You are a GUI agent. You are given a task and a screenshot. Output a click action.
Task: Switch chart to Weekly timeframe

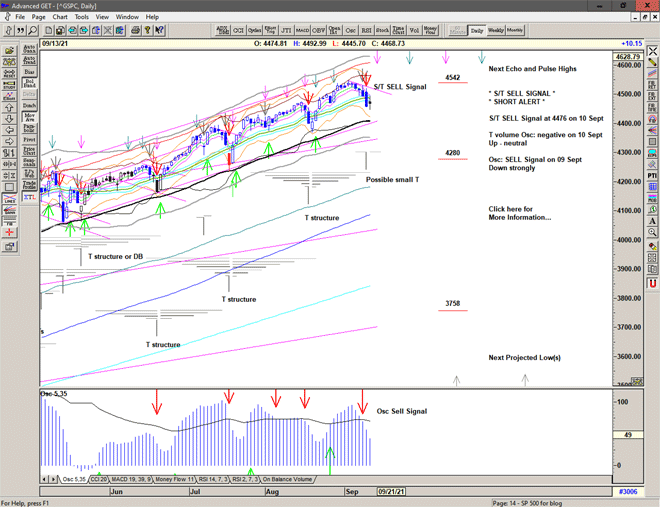[x=495, y=31]
